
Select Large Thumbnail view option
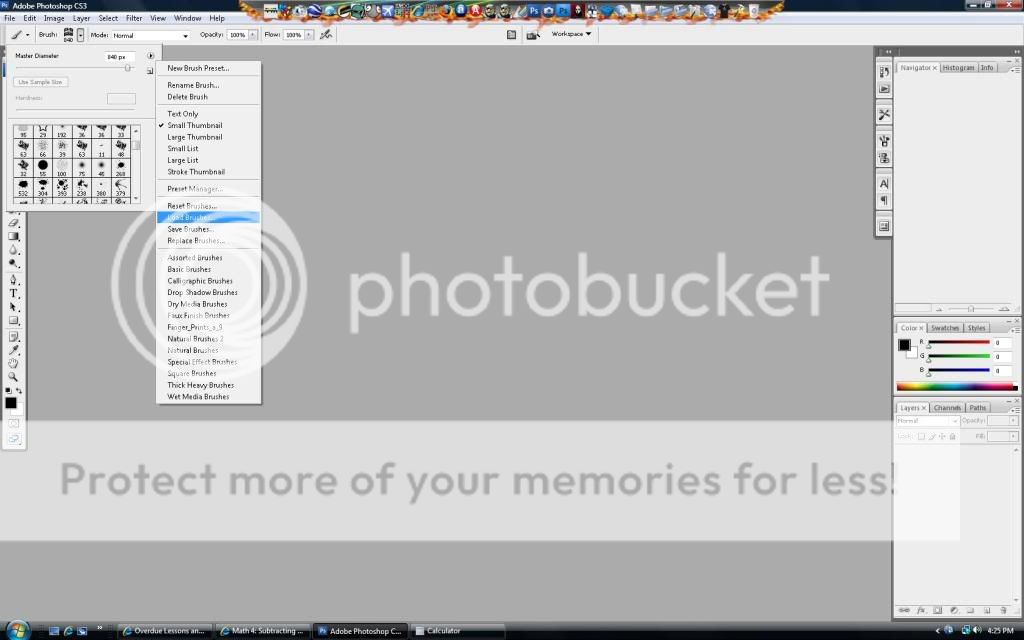(x=208, y=137)
